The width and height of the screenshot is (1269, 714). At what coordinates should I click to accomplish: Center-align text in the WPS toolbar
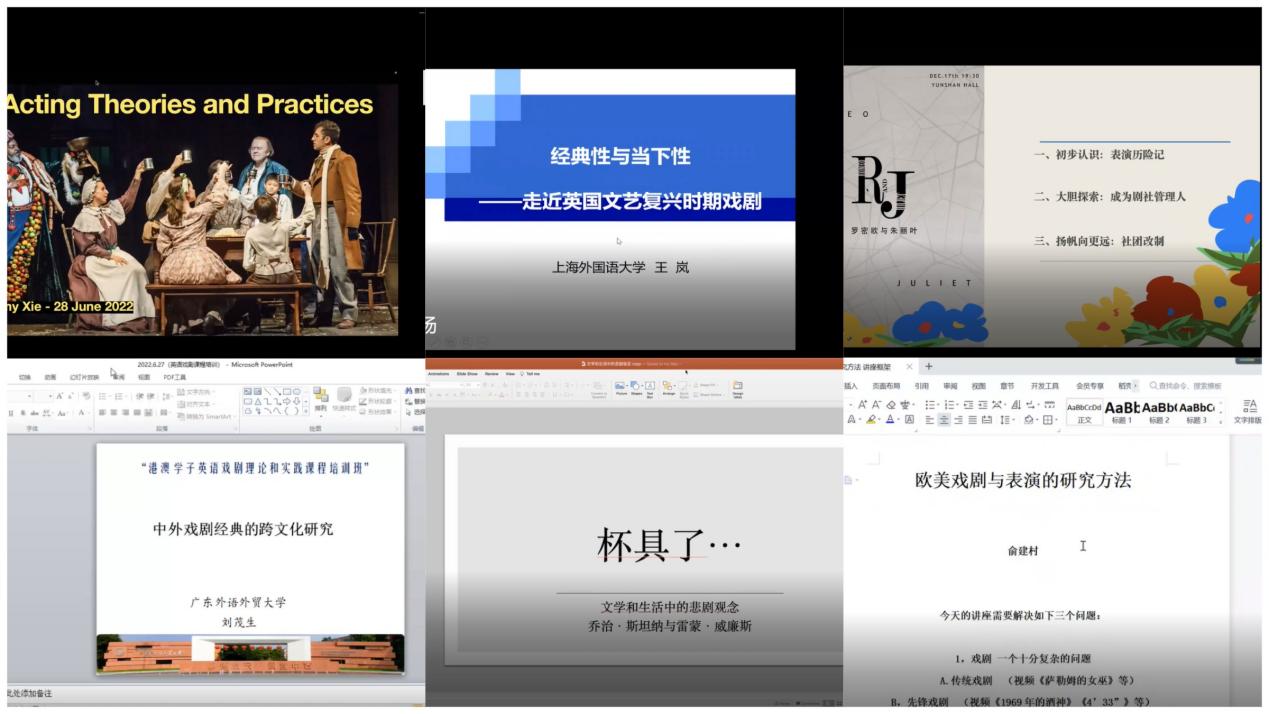(944, 420)
